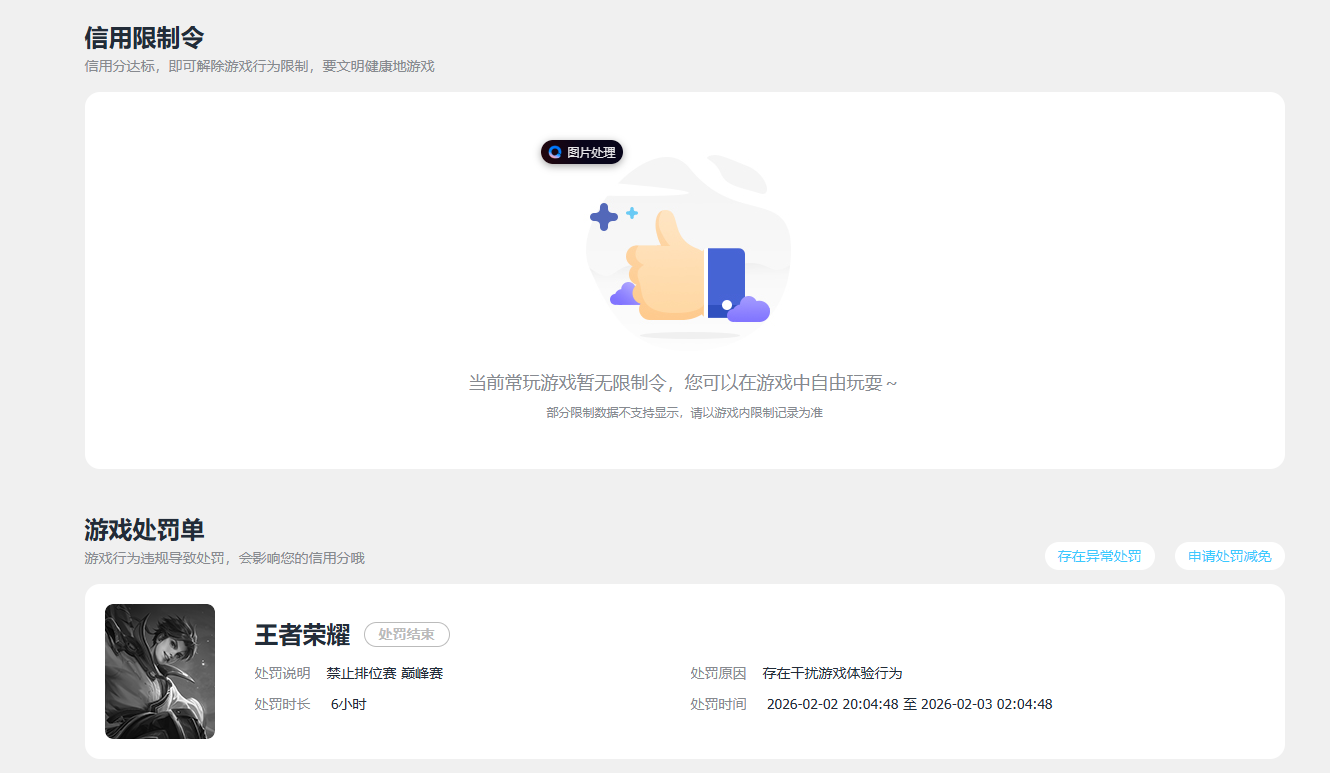Screen dimensions: 1330x773
Task: Click the 信用限制令 heading
Action: pos(144,38)
